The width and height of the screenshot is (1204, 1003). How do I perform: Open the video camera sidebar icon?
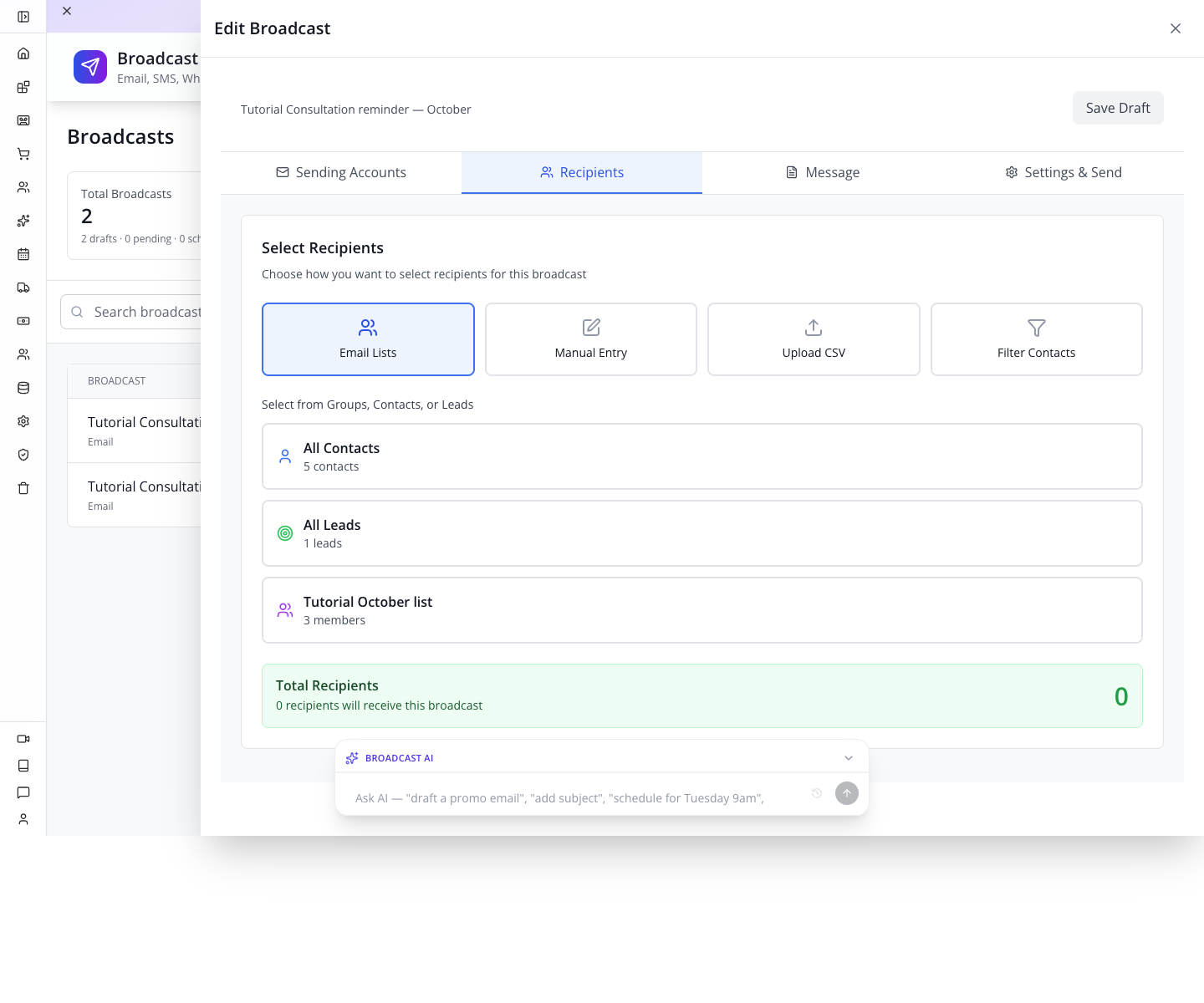coord(23,739)
